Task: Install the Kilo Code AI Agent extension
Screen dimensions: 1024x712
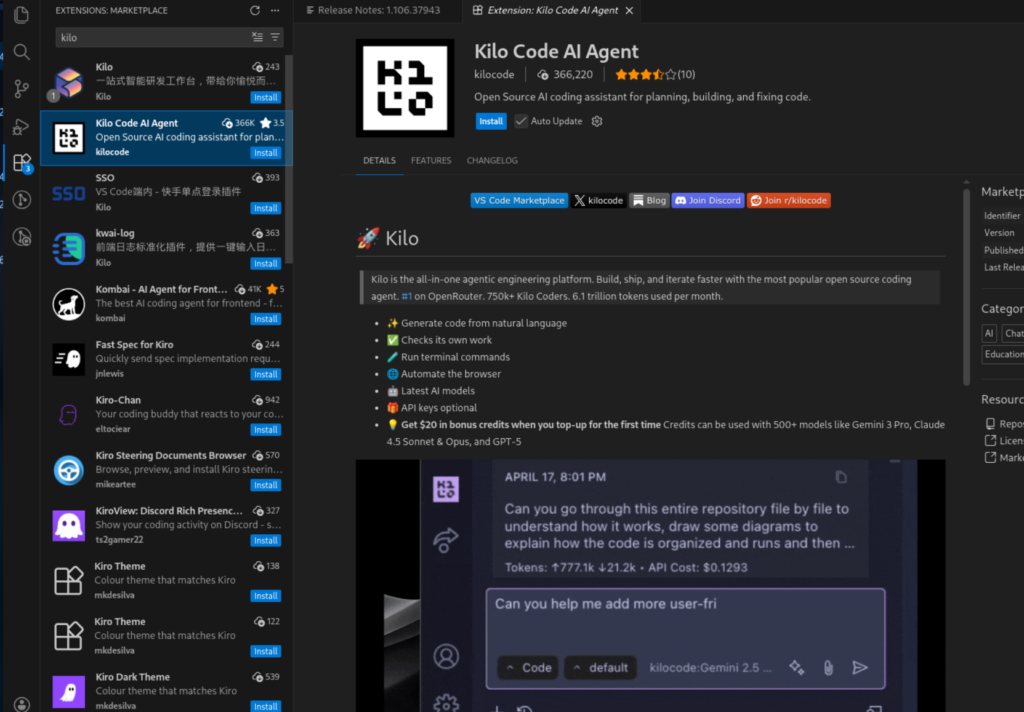Action: 491,121
